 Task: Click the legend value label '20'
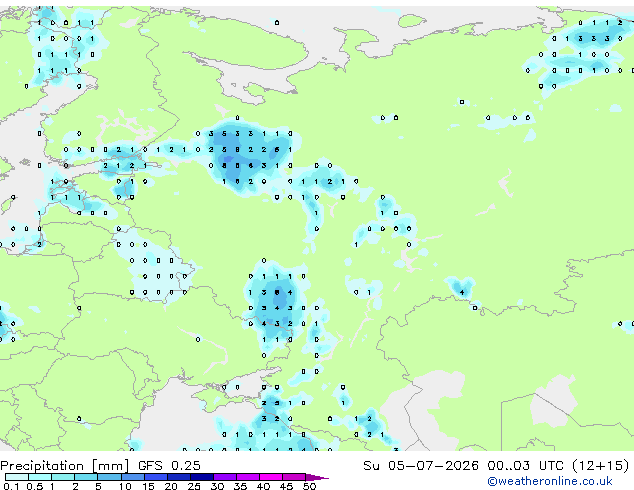coord(171,486)
